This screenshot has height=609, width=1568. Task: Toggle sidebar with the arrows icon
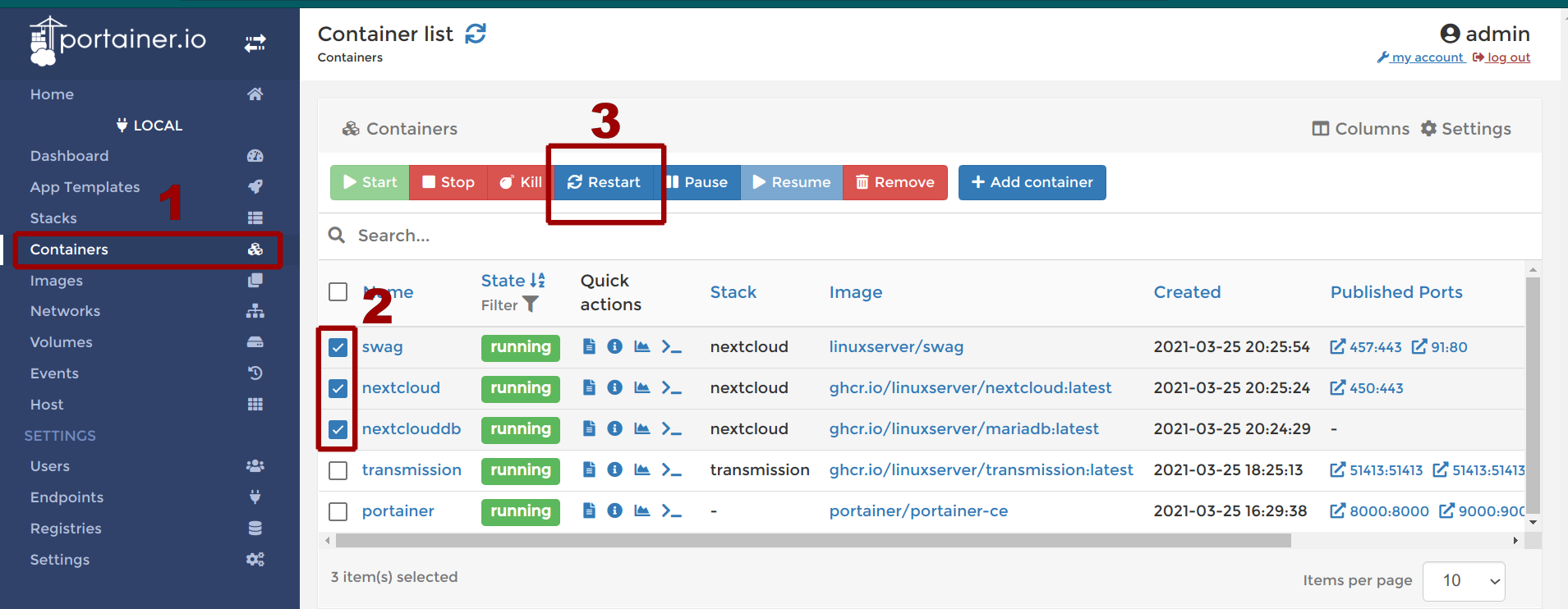255,43
